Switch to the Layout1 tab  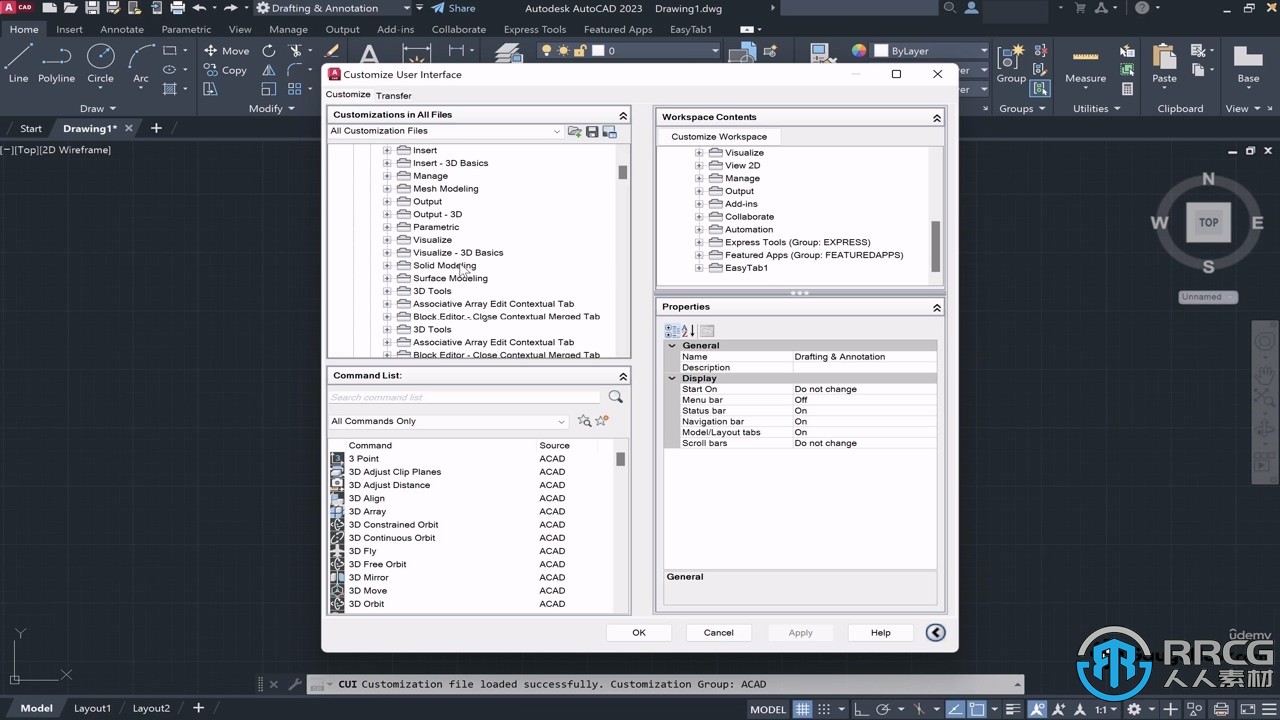point(92,708)
